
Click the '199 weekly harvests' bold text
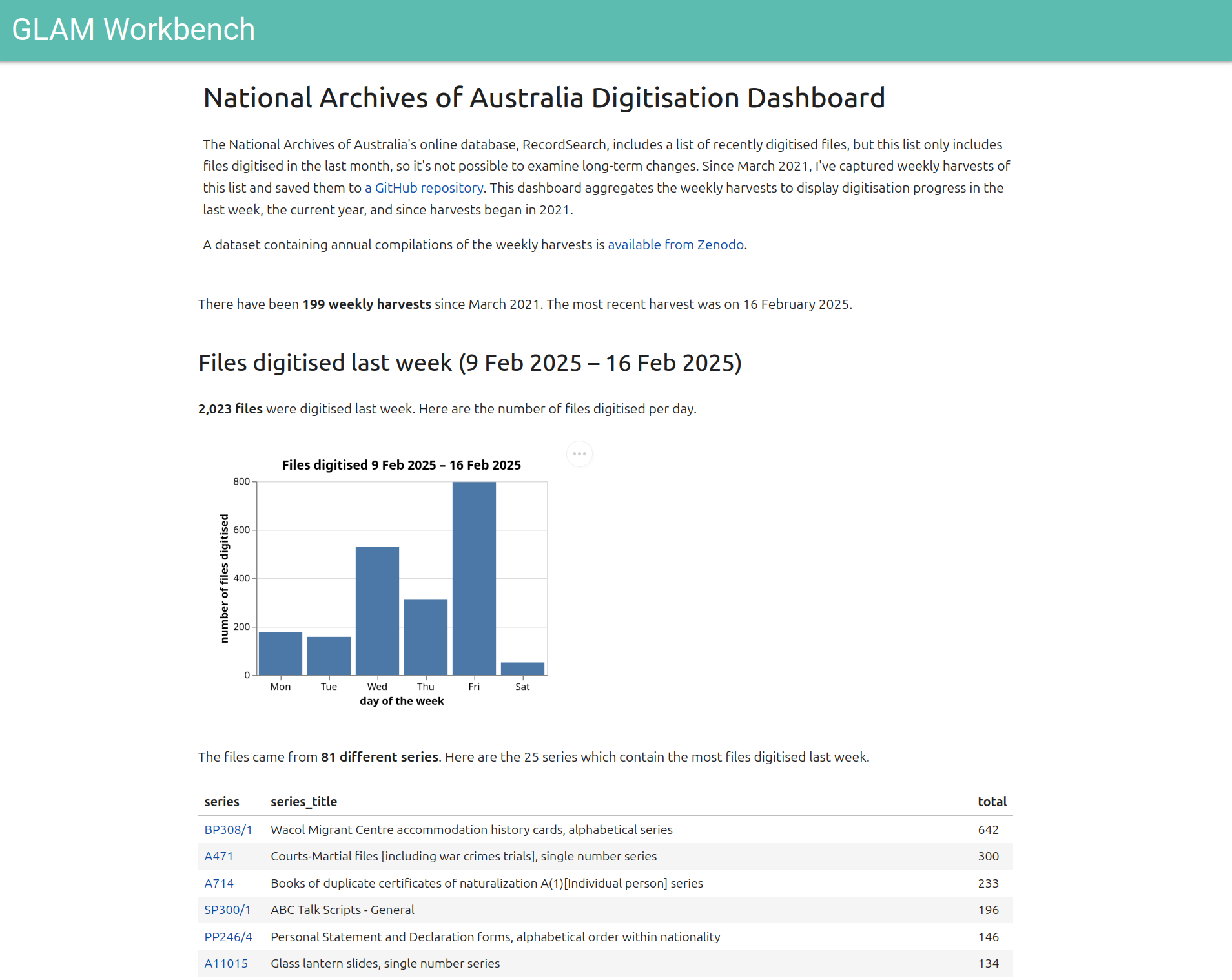coord(367,304)
